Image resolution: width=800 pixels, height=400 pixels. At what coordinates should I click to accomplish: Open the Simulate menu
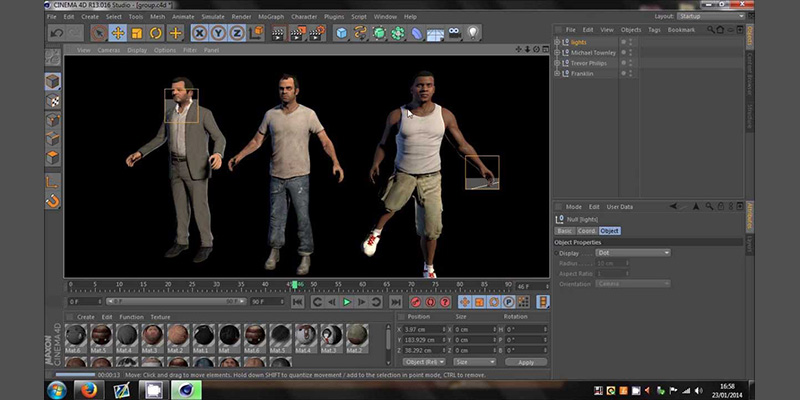[x=213, y=17]
